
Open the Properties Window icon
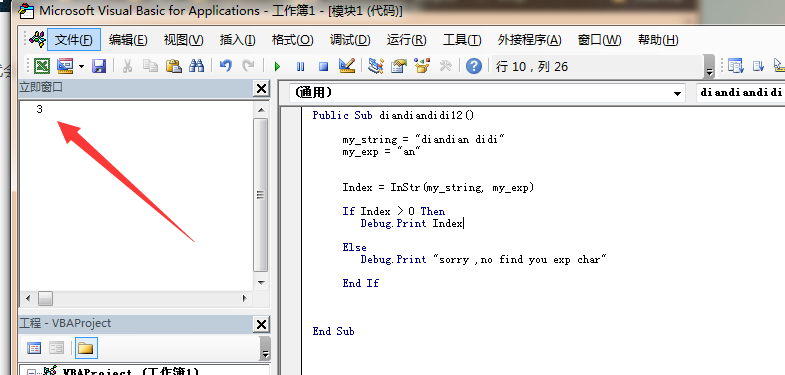[399, 66]
